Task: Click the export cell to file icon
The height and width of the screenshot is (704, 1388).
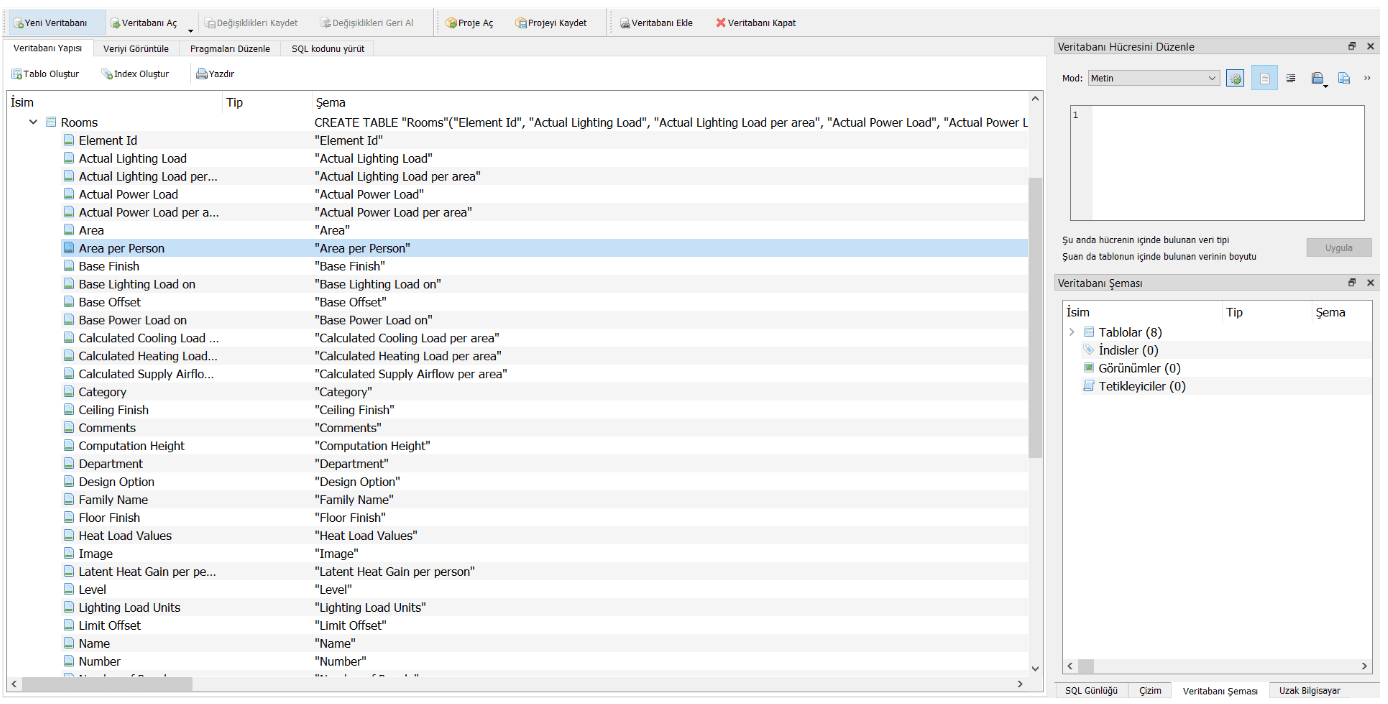Action: coord(1344,78)
